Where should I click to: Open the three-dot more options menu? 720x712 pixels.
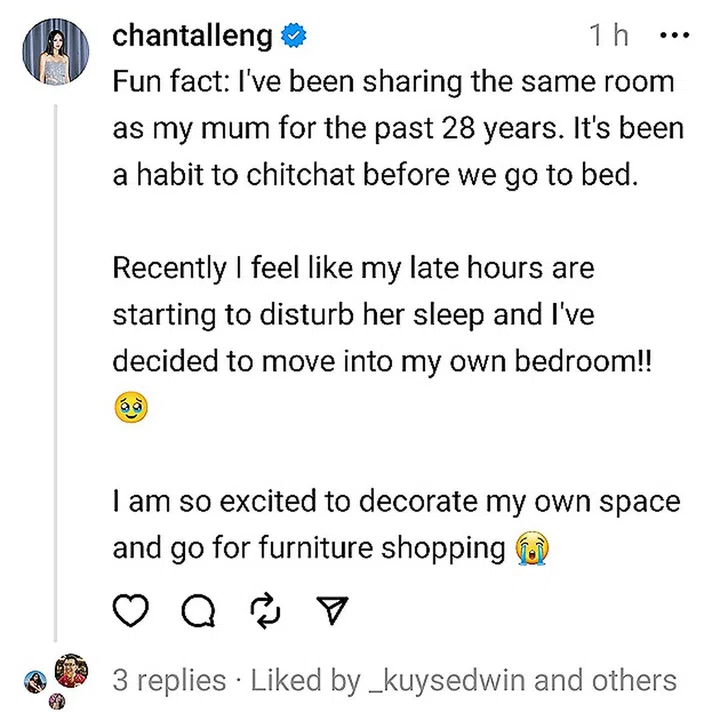click(x=676, y=37)
